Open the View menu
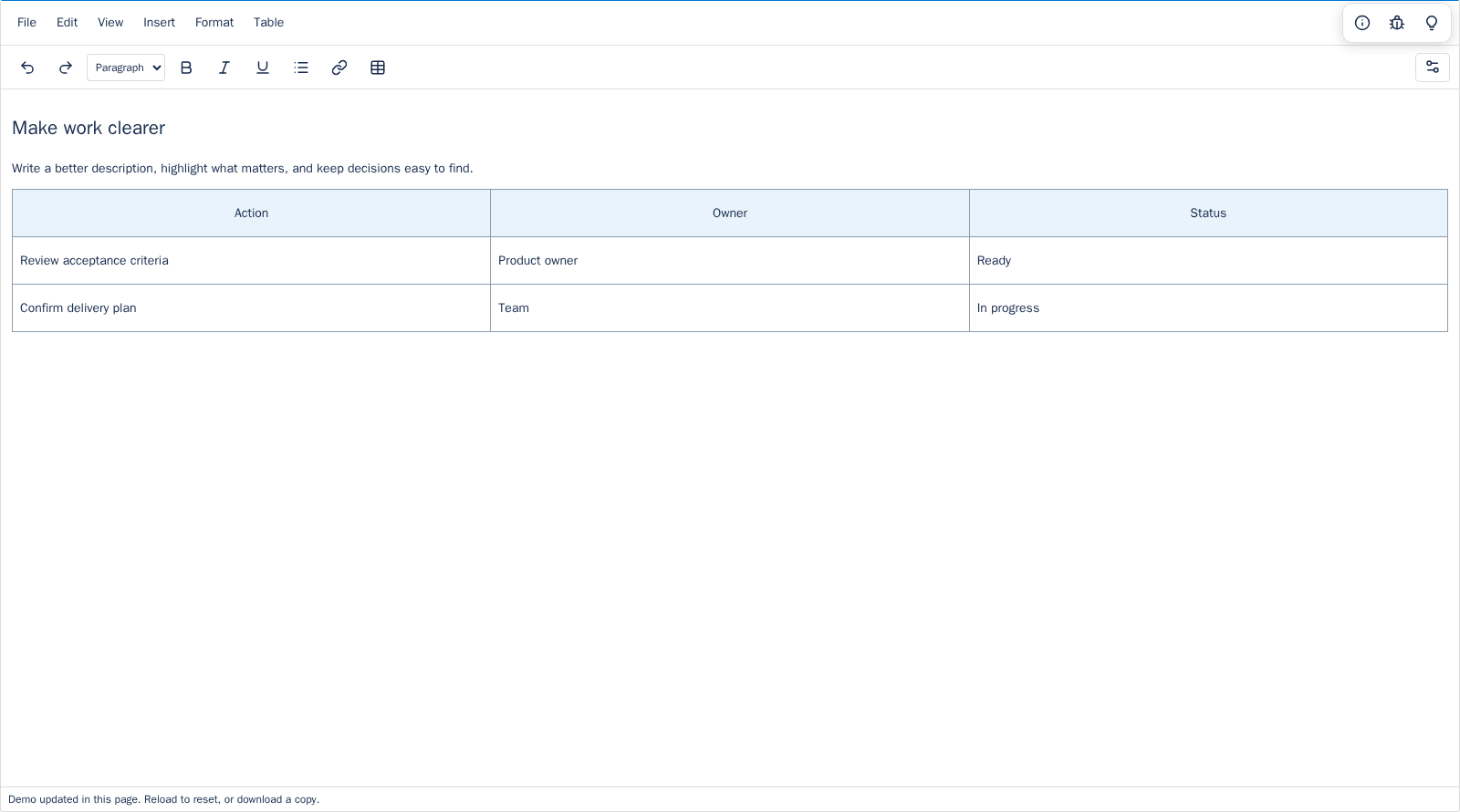The width and height of the screenshot is (1460, 812). coord(110,22)
